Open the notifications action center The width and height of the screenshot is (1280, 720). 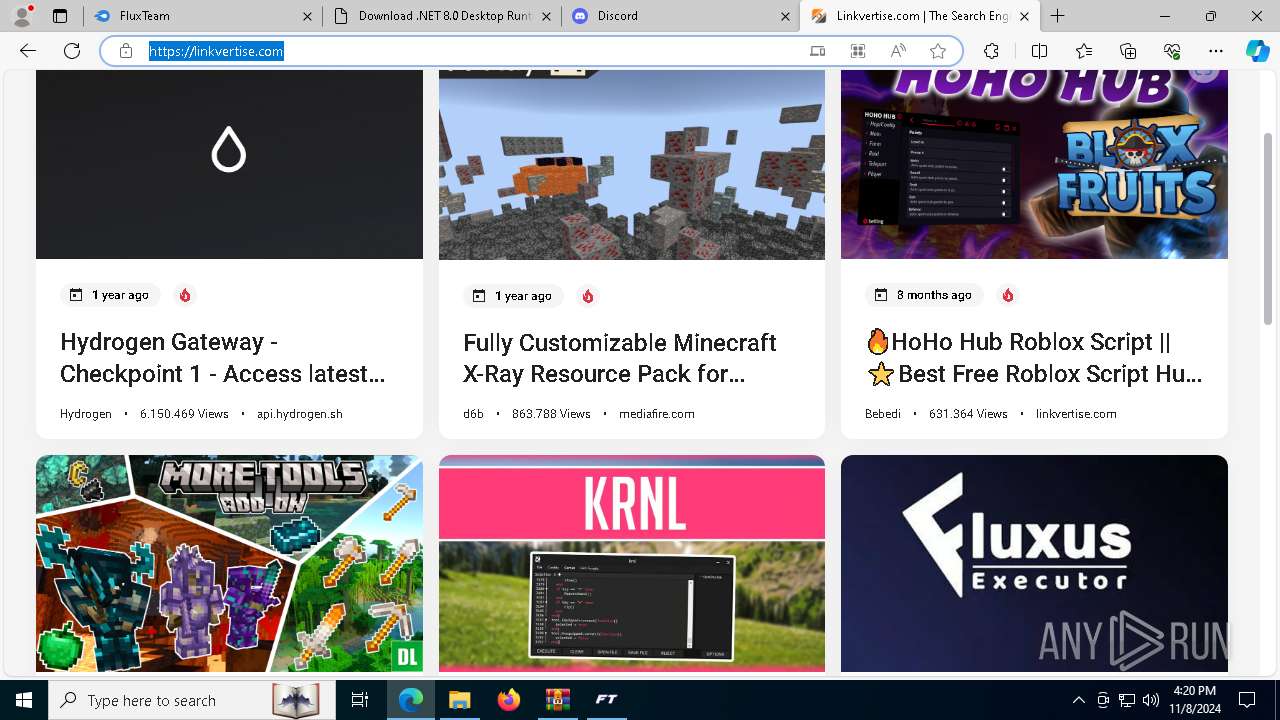tap(1247, 700)
